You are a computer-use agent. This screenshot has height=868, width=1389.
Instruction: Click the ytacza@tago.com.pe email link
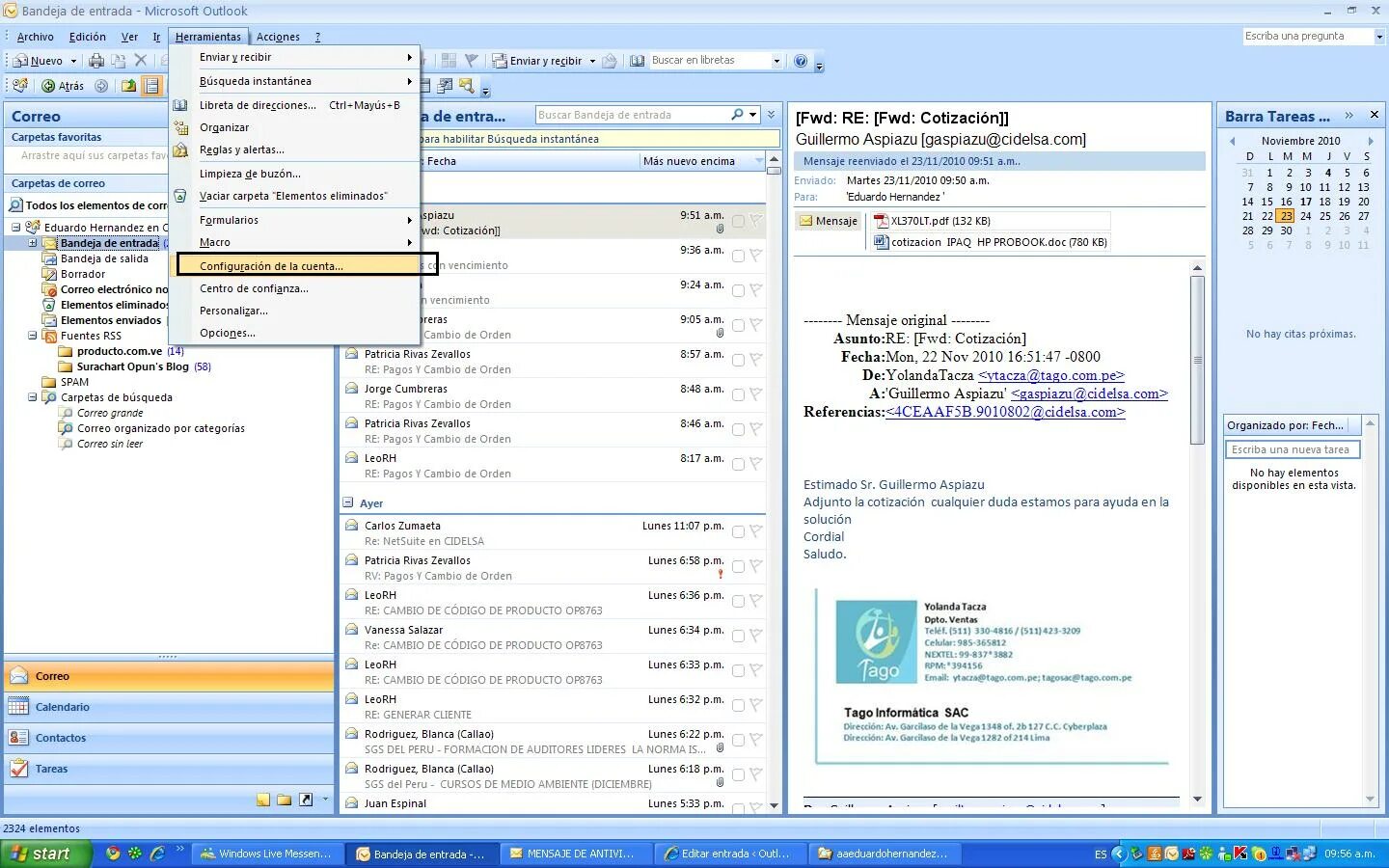click(1051, 375)
